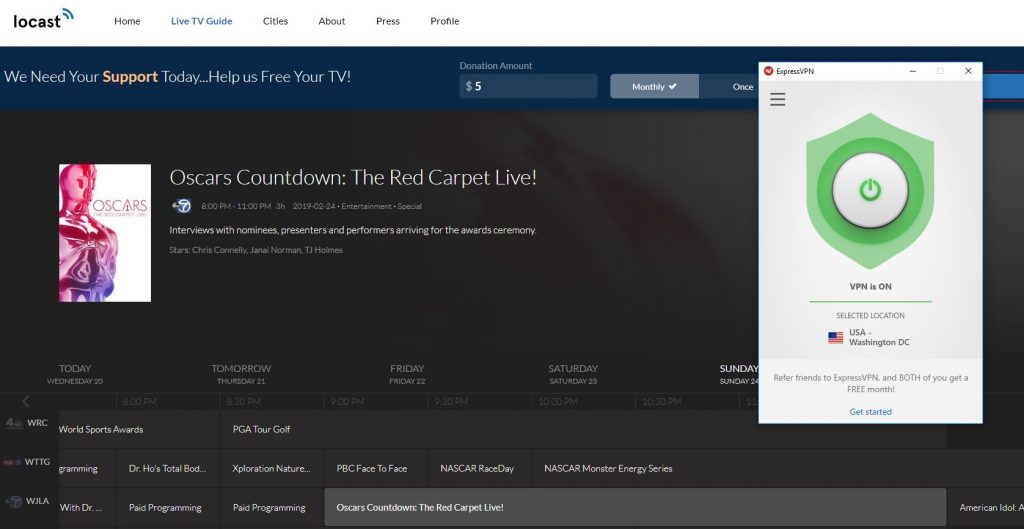The height and width of the screenshot is (529, 1024).
Task: Open the ExpressVPN hamburger menu
Action: tap(777, 99)
